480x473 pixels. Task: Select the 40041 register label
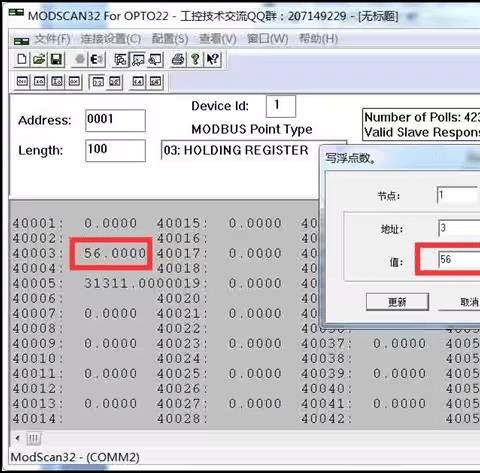coord(326,404)
